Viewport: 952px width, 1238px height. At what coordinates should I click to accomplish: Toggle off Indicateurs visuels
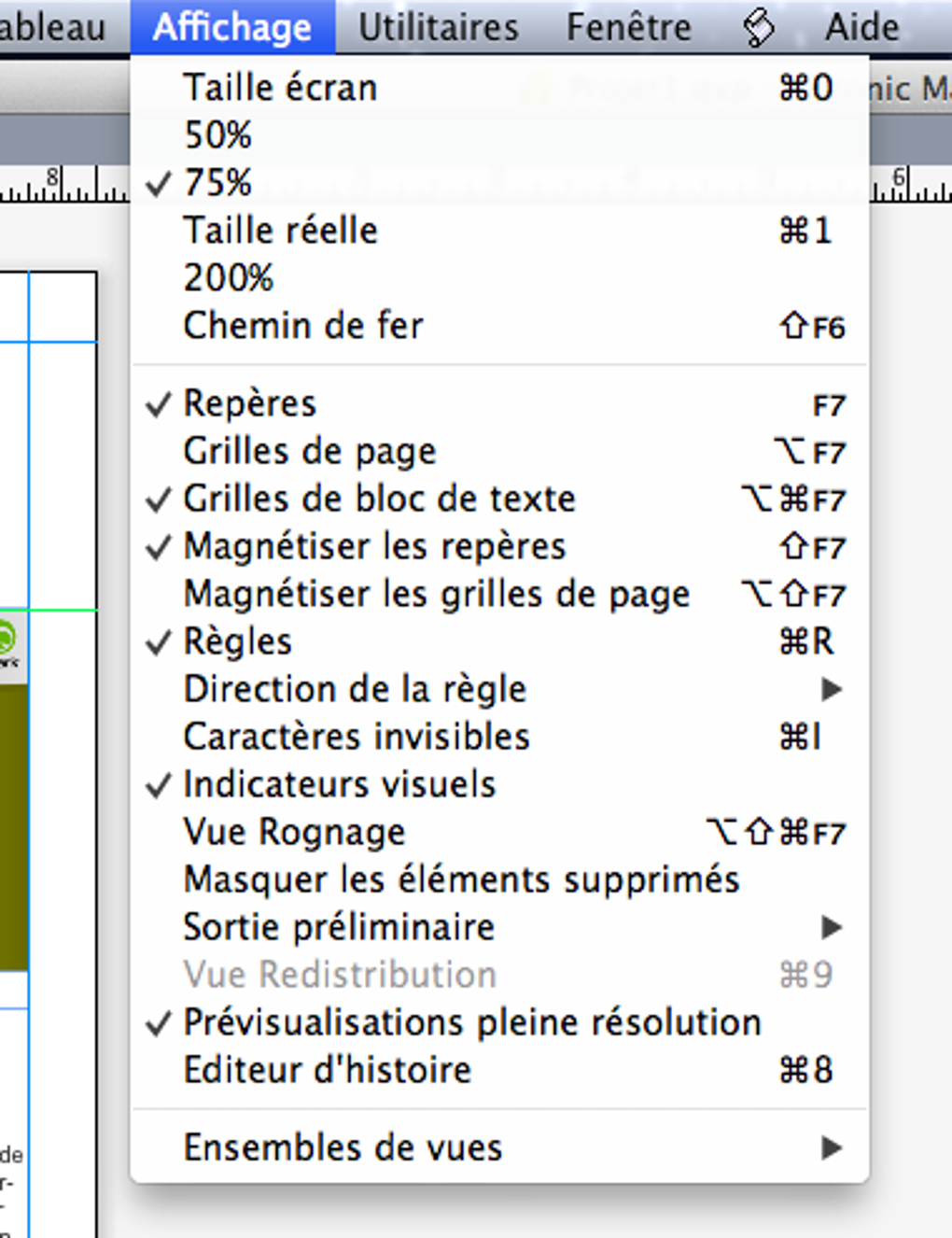pos(340,784)
